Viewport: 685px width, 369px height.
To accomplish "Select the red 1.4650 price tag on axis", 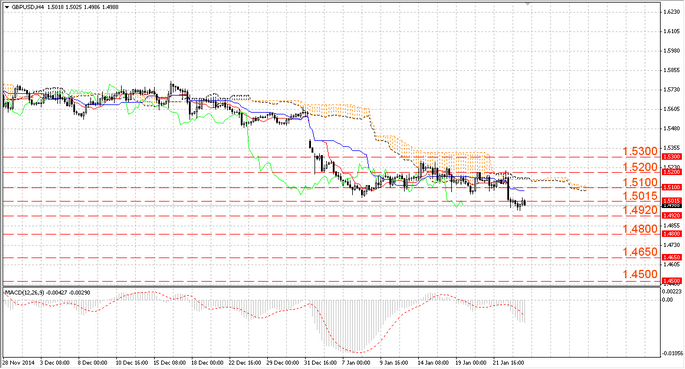I will pyautogui.click(x=672, y=258).
